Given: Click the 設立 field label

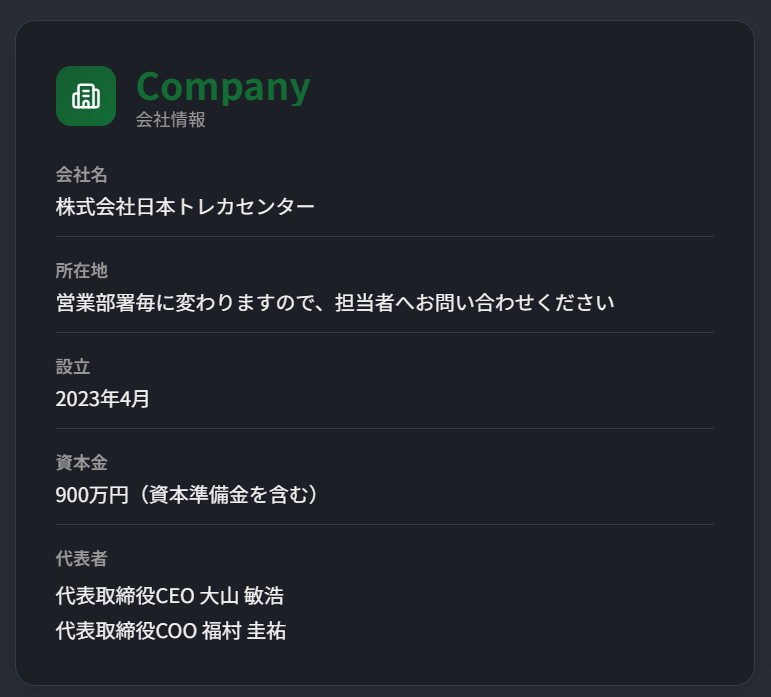Looking at the screenshot, I should click(x=73, y=367).
